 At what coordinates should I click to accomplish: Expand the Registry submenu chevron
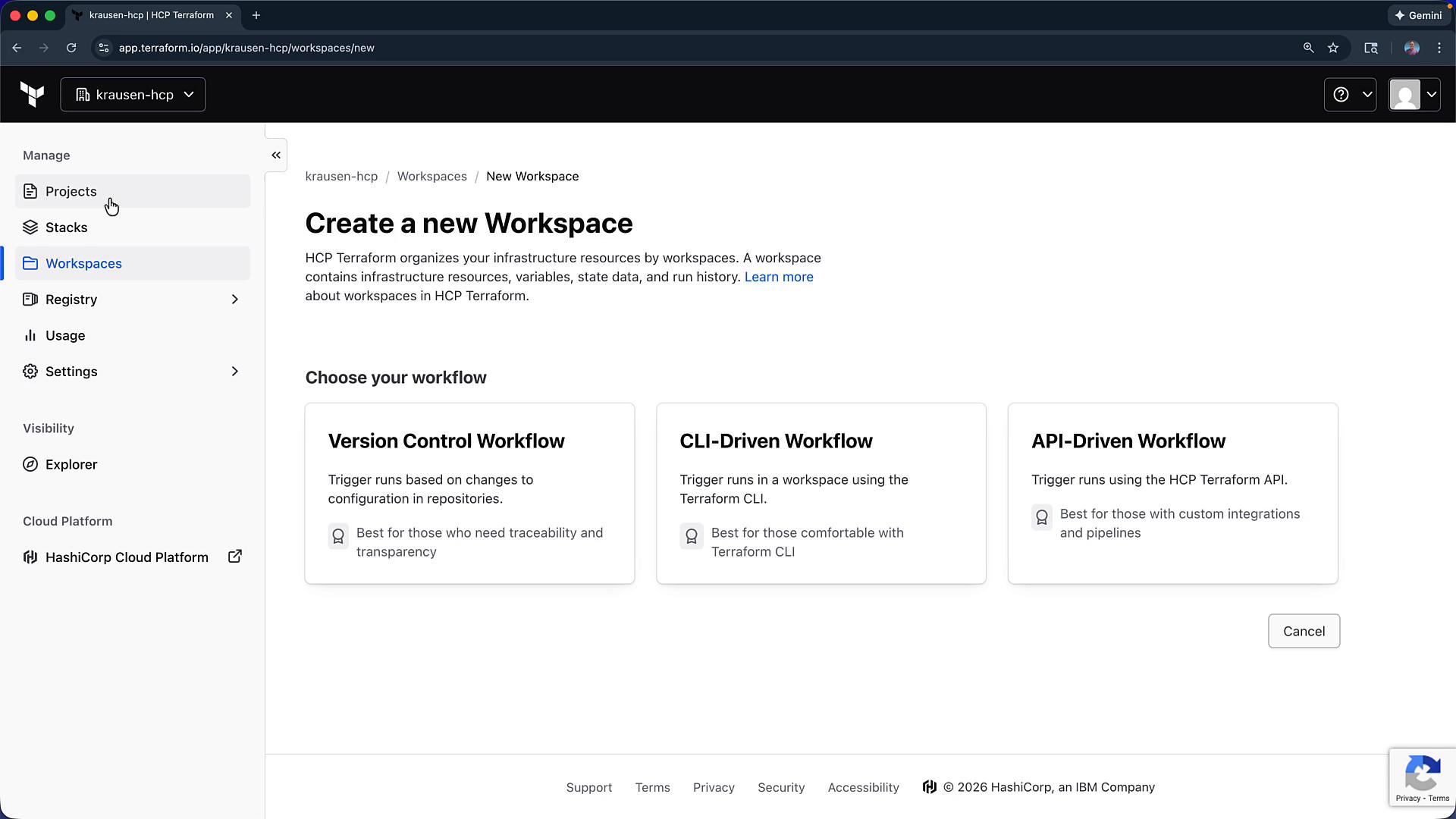(x=235, y=300)
